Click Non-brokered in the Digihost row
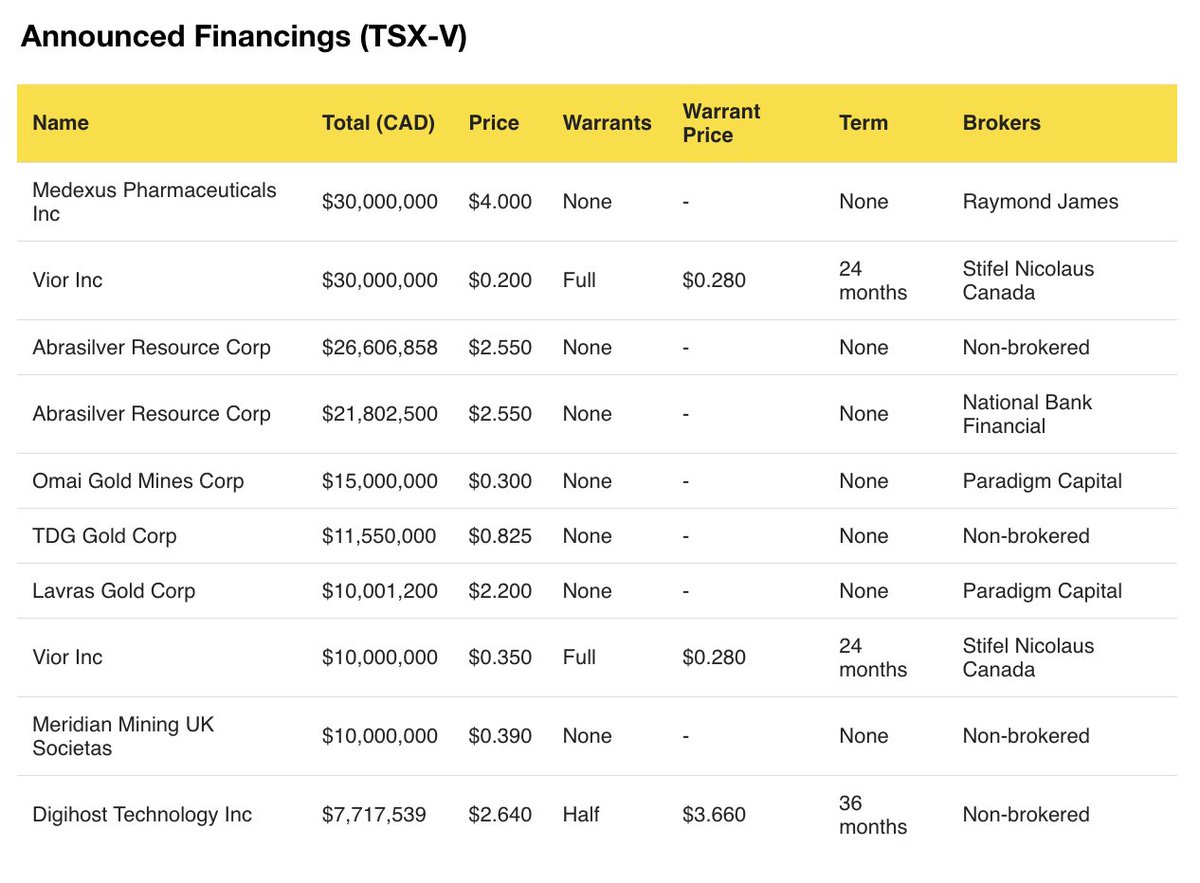The width and height of the screenshot is (1200, 883). click(1026, 815)
